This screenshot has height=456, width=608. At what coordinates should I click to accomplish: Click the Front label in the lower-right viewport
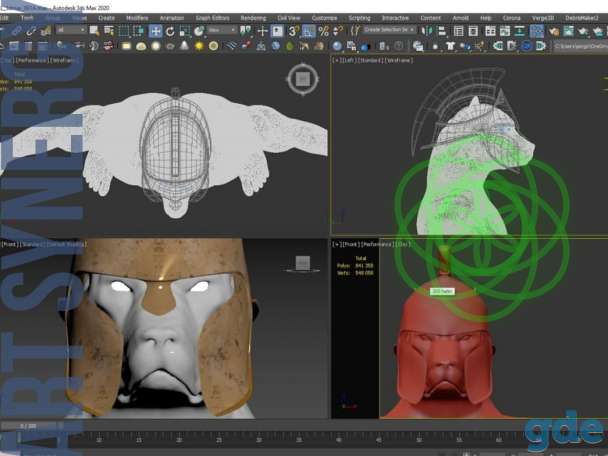(350, 244)
